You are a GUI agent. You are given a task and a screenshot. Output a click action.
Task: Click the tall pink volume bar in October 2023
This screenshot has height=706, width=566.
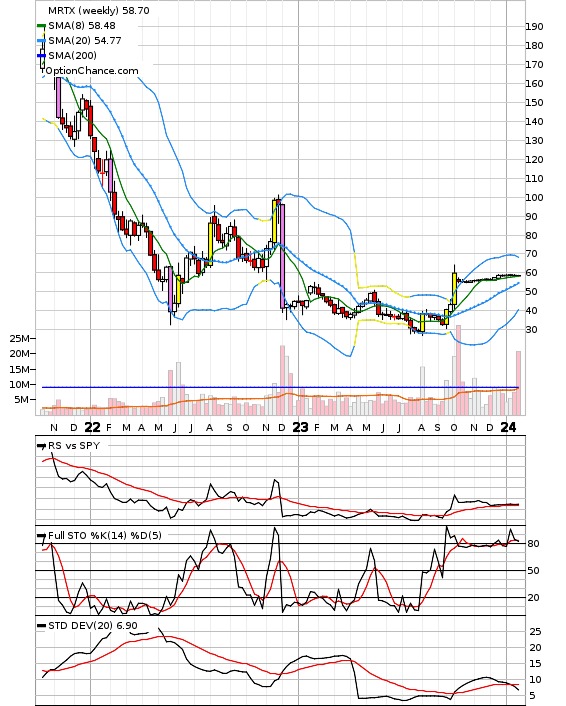click(458, 370)
